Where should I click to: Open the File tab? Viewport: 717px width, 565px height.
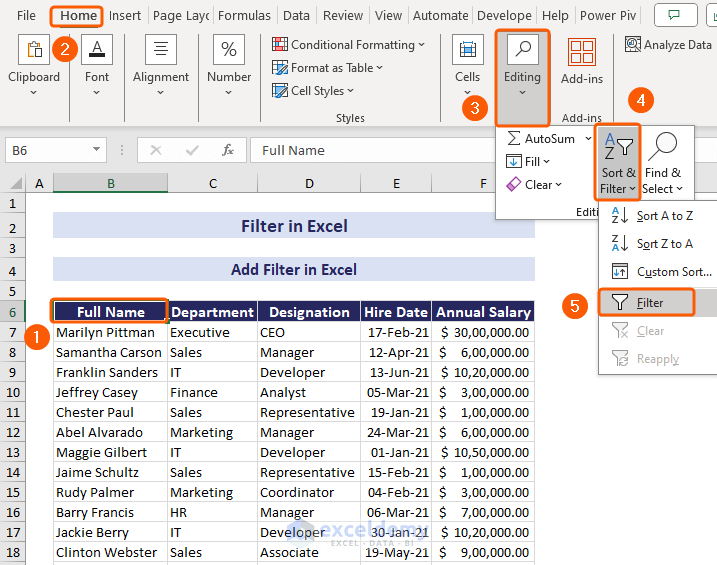pos(26,16)
